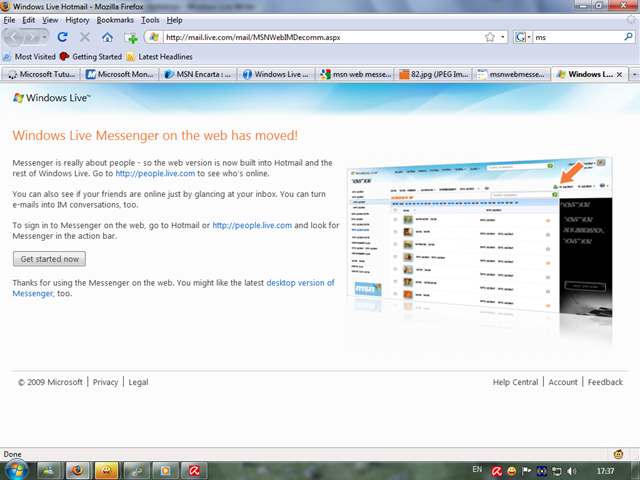The width and height of the screenshot is (640, 480).
Task: Click the Reload page icon
Action: tap(62, 37)
